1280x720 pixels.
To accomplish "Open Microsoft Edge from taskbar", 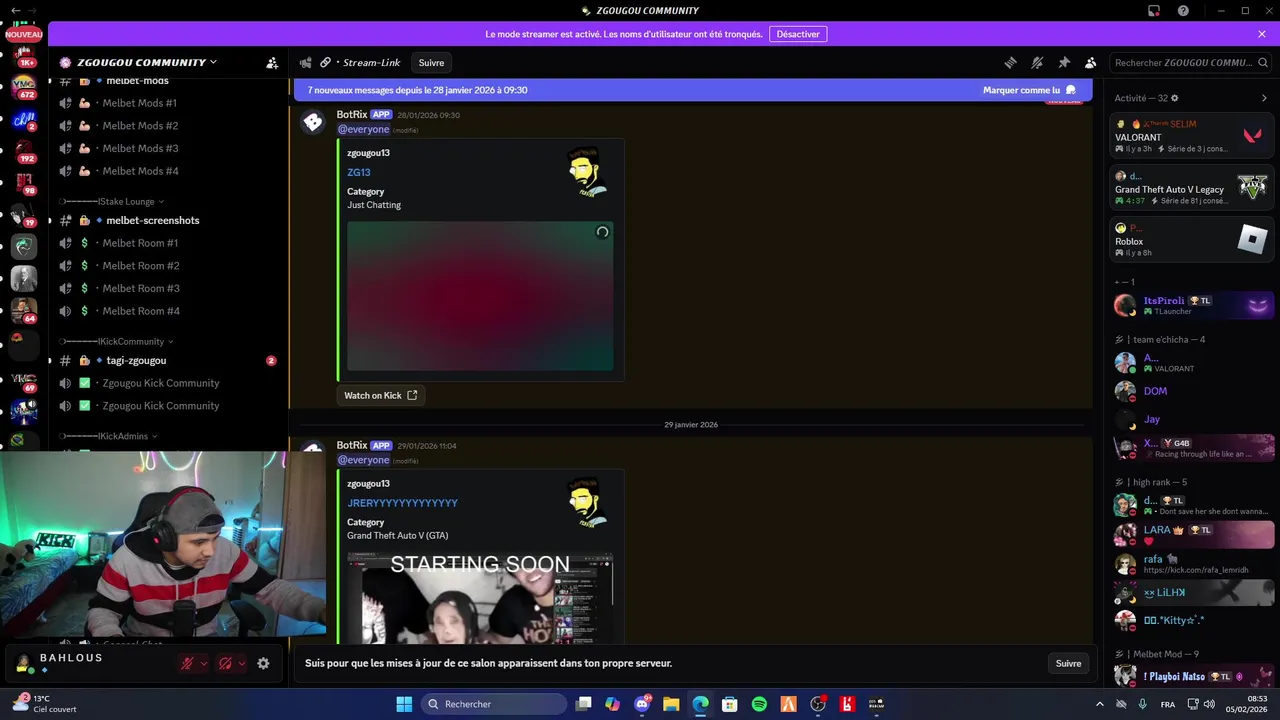I will tap(700, 704).
